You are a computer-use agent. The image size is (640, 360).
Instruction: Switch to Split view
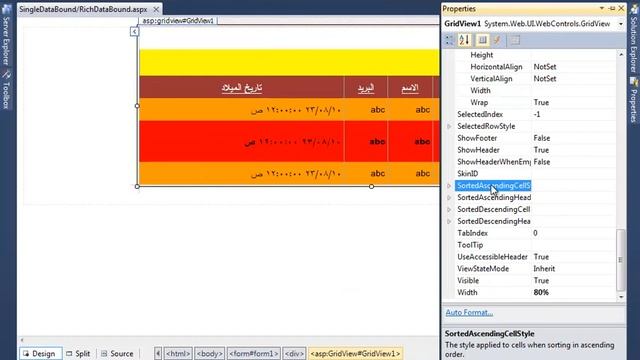point(78,353)
